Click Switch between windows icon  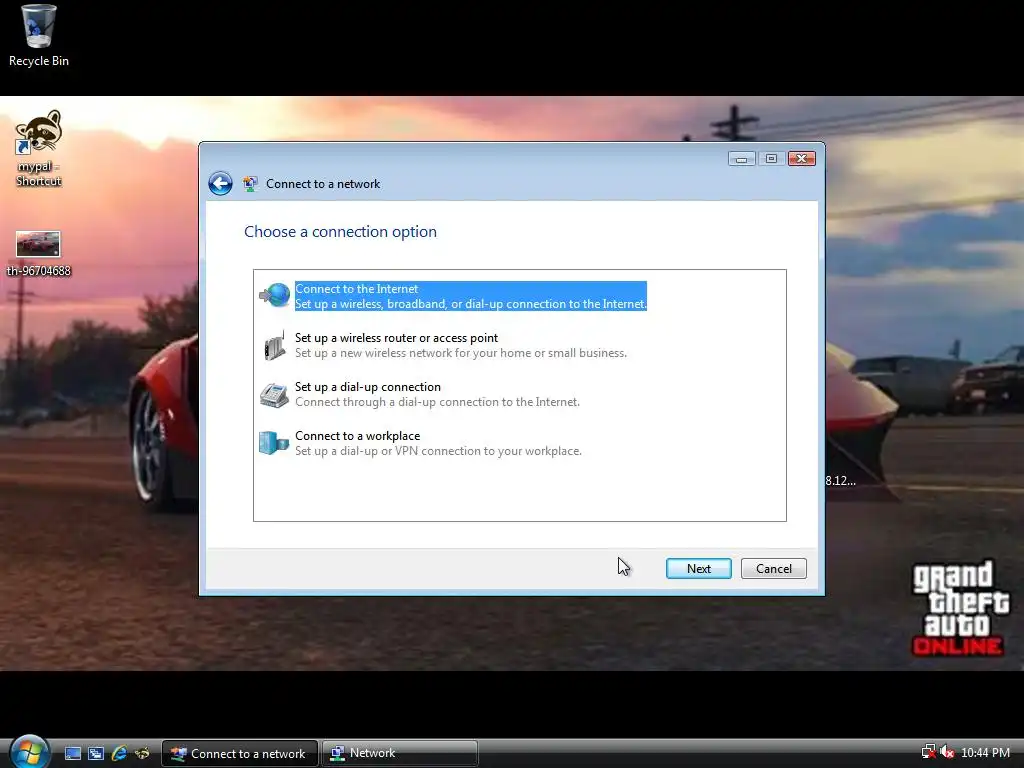[x=96, y=753]
